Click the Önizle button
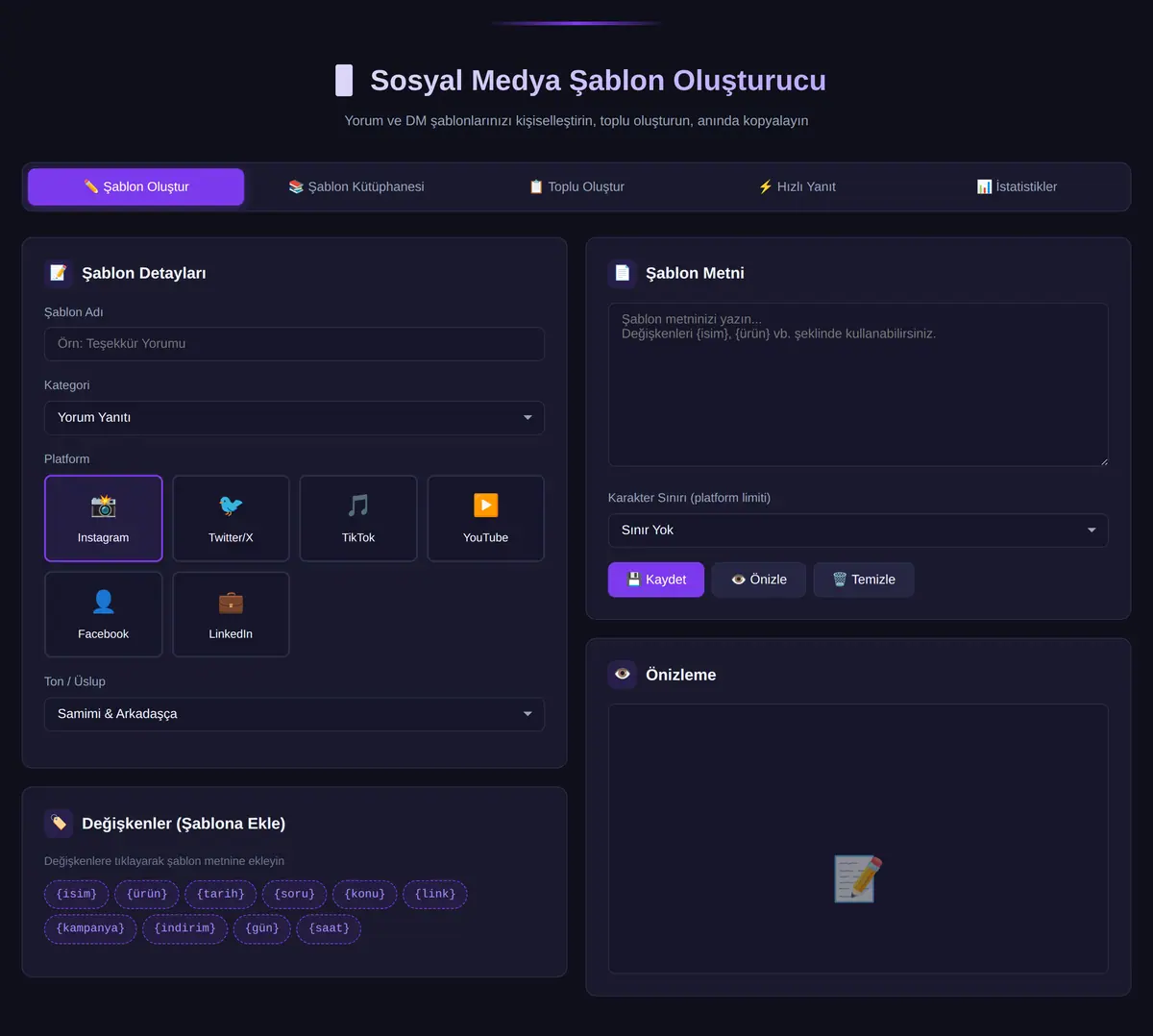Screen dimensions: 1153x1036 [759, 580]
